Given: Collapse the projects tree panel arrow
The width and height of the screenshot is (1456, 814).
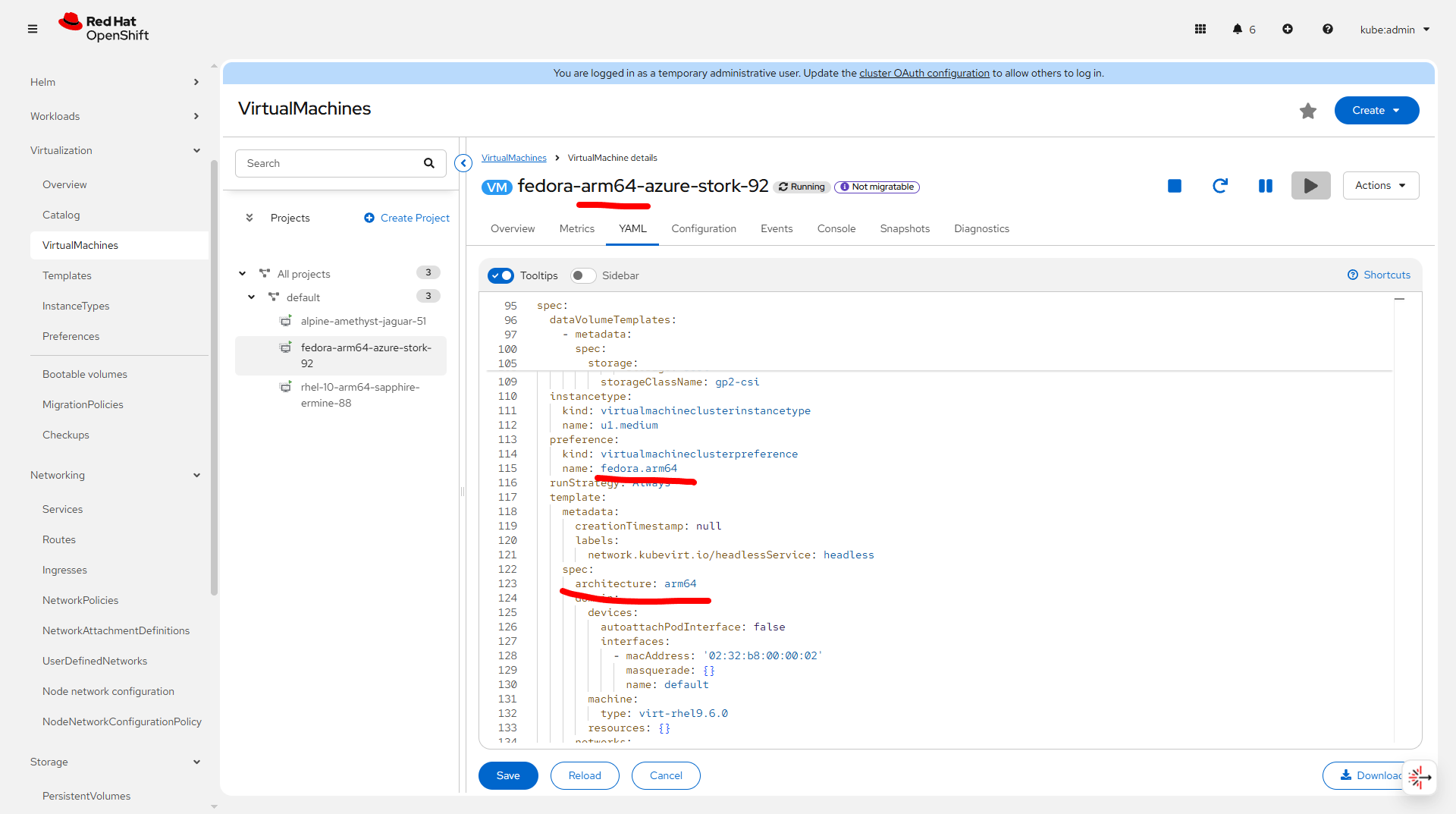Looking at the screenshot, I should pos(463,162).
